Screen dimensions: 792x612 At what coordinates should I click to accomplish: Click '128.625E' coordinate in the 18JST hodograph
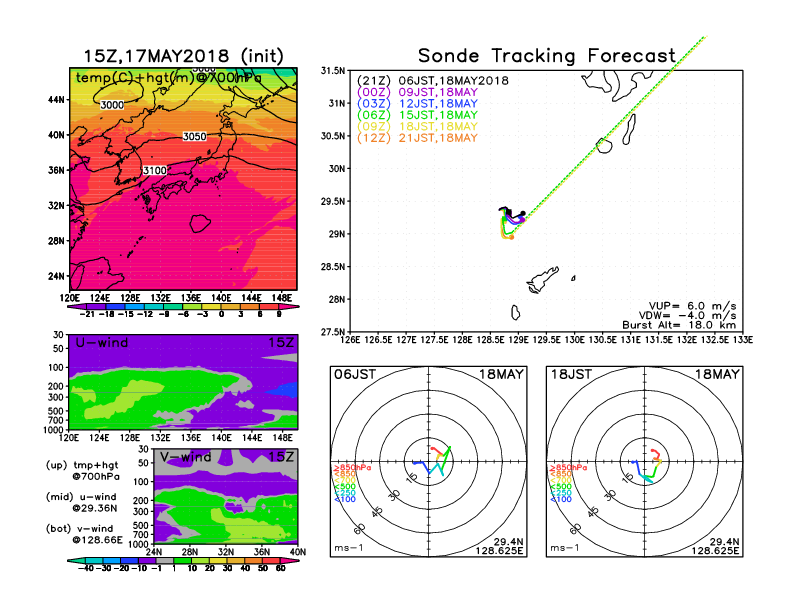pos(715,550)
